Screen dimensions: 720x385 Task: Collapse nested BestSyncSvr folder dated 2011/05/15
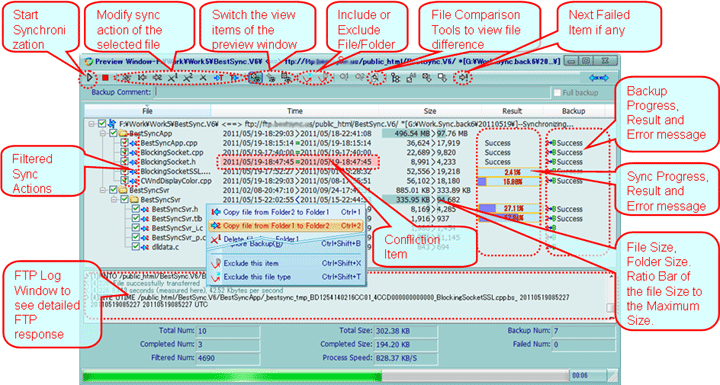coord(114,199)
